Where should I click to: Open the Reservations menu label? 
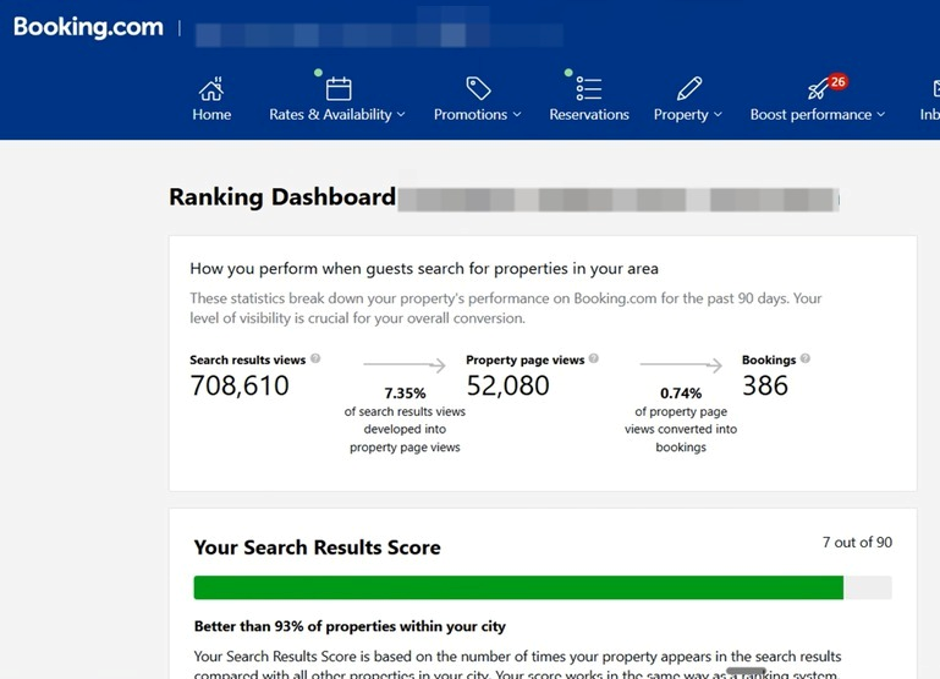pos(589,114)
